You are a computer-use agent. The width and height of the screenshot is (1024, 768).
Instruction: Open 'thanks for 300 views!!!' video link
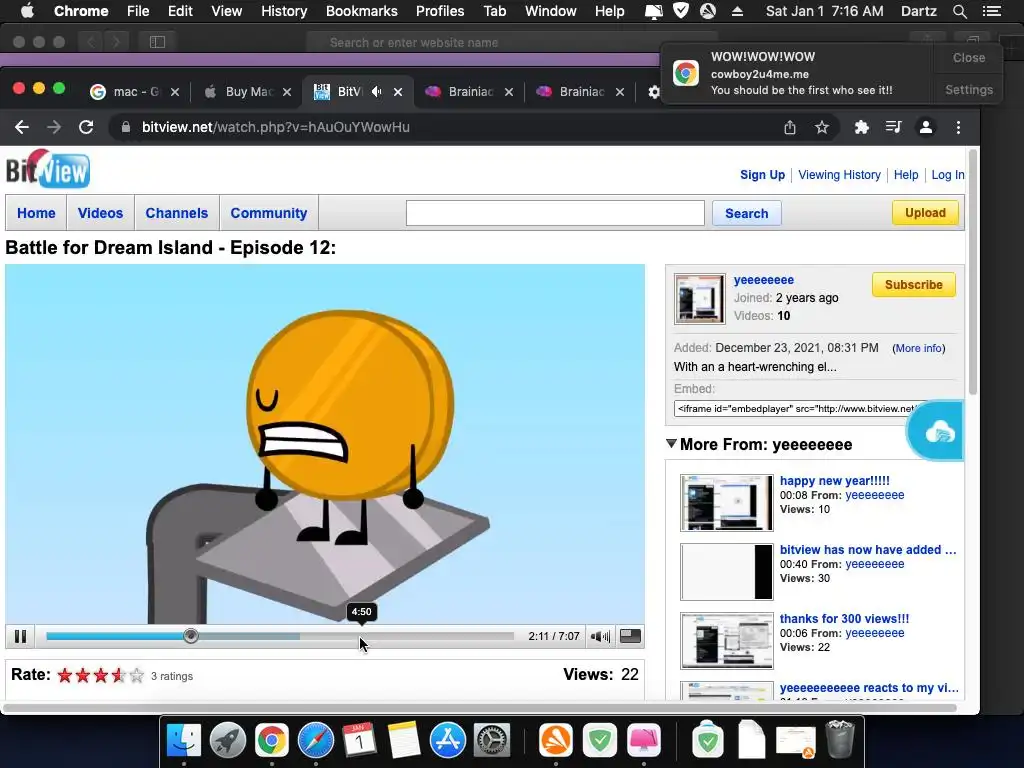[844, 618]
